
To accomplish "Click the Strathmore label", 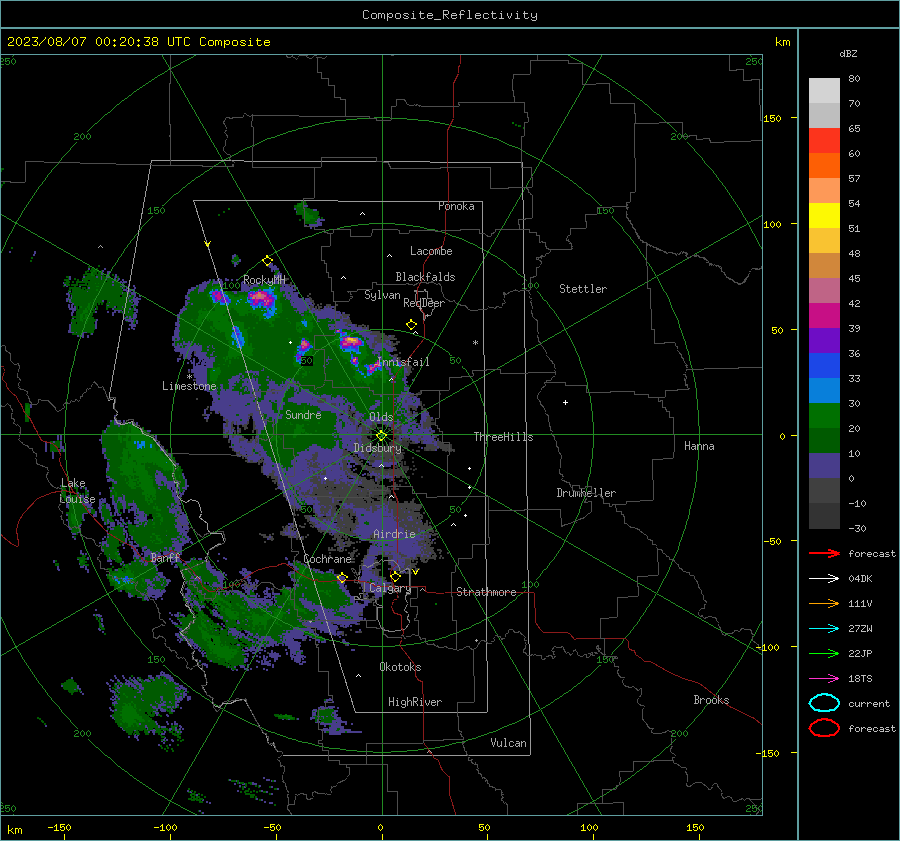I will [x=486, y=592].
